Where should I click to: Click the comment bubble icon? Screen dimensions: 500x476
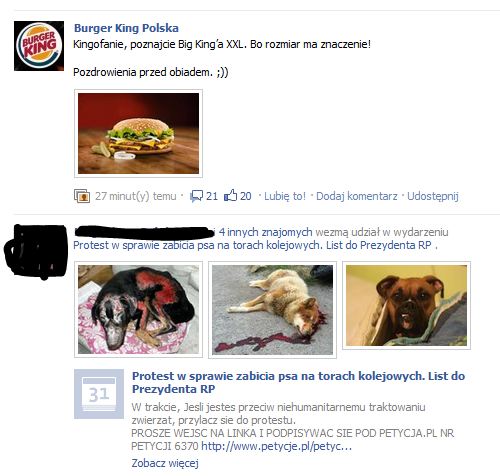[x=196, y=196]
